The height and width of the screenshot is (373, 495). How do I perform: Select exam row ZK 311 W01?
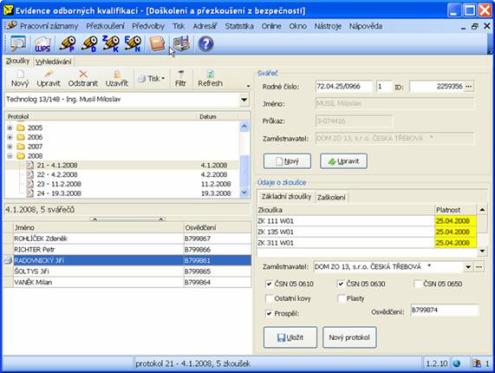pyautogui.click(x=367, y=243)
